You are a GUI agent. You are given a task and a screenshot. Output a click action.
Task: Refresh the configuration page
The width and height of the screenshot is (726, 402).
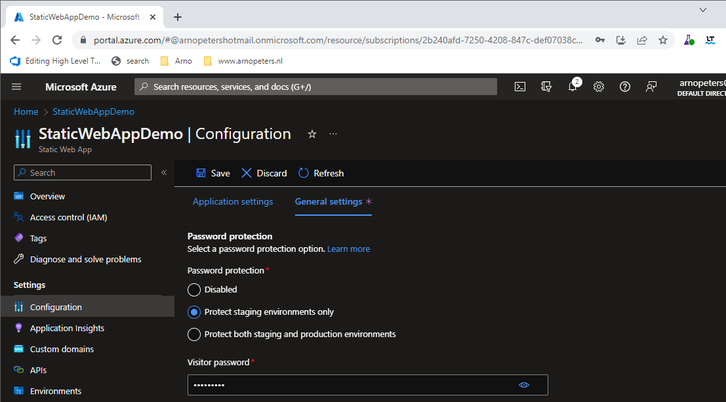(321, 173)
